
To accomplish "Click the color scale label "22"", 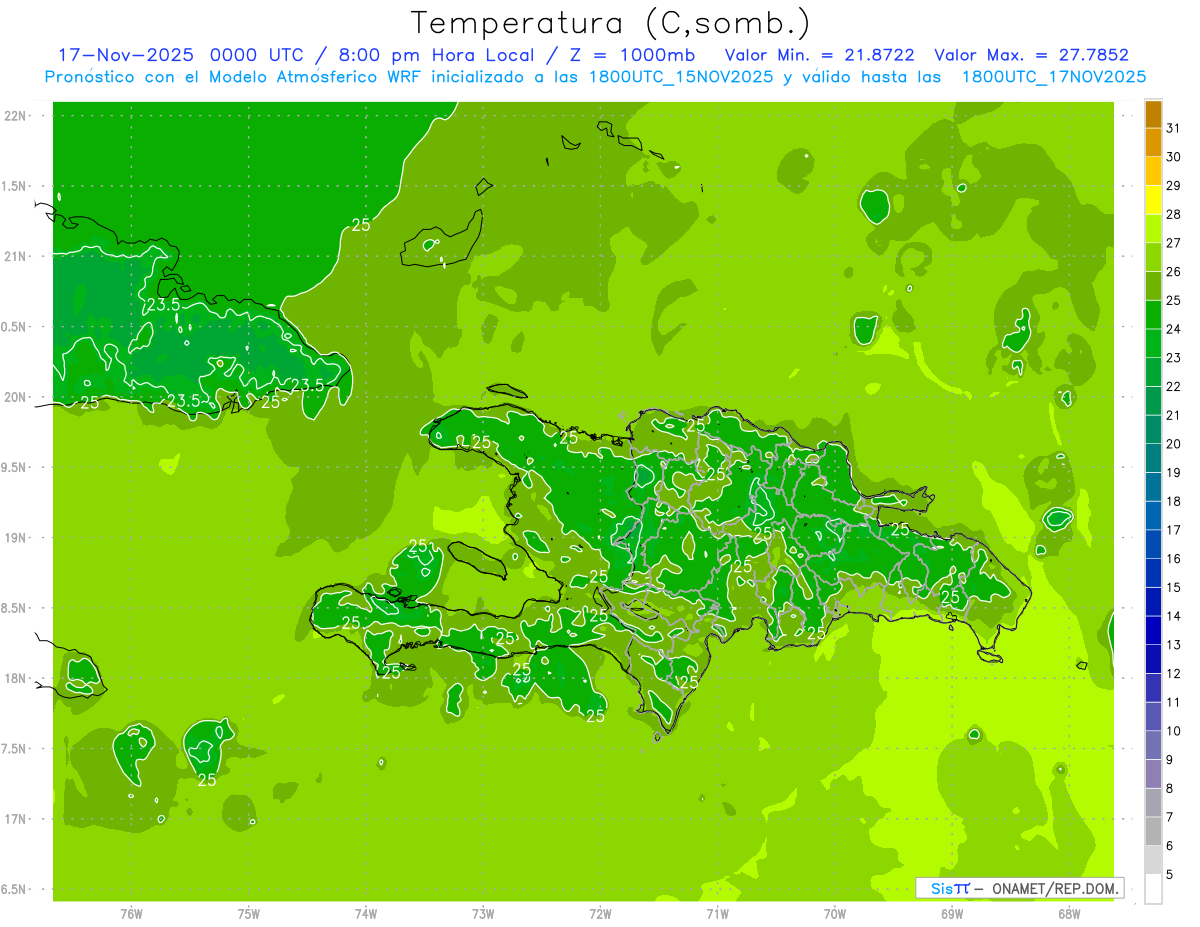I will pyautogui.click(x=1174, y=386).
